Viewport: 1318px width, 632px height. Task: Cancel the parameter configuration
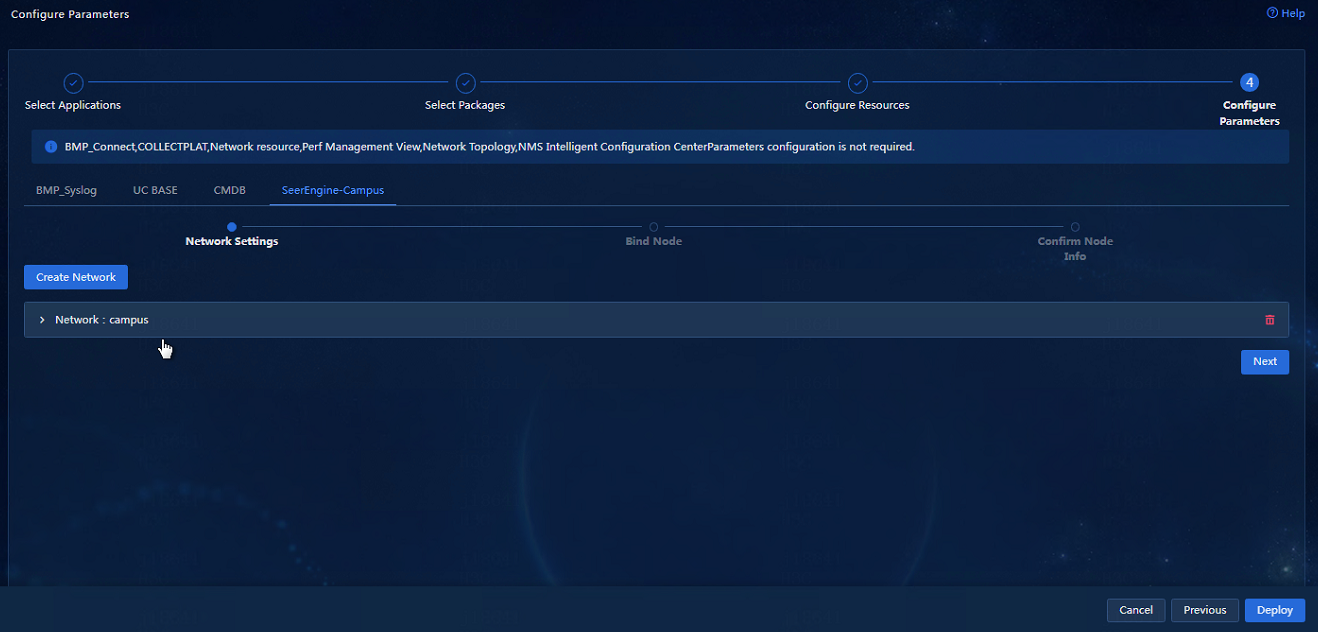[x=1136, y=610]
